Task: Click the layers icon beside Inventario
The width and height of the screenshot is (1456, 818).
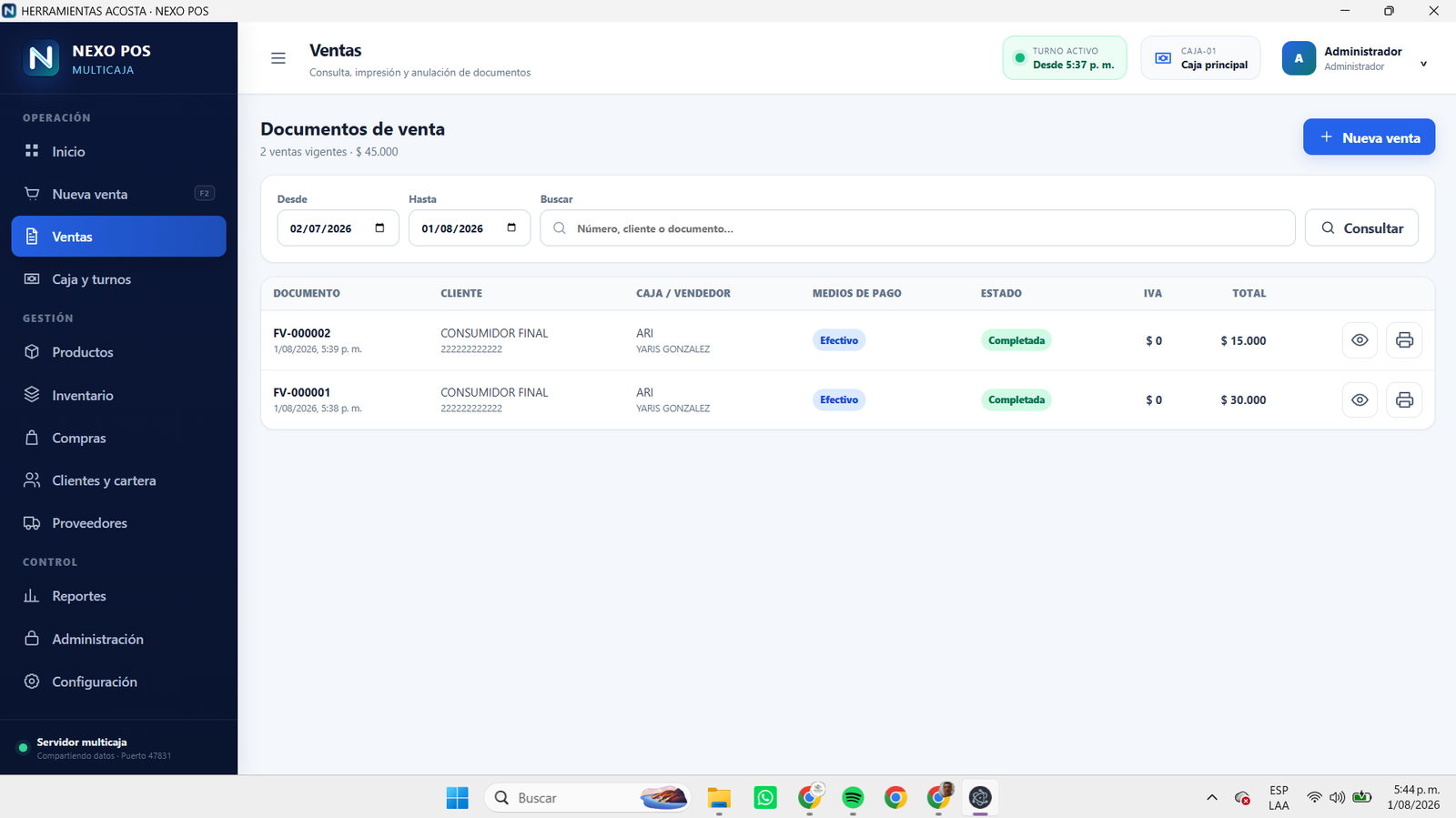Action: [x=32, y=395]
